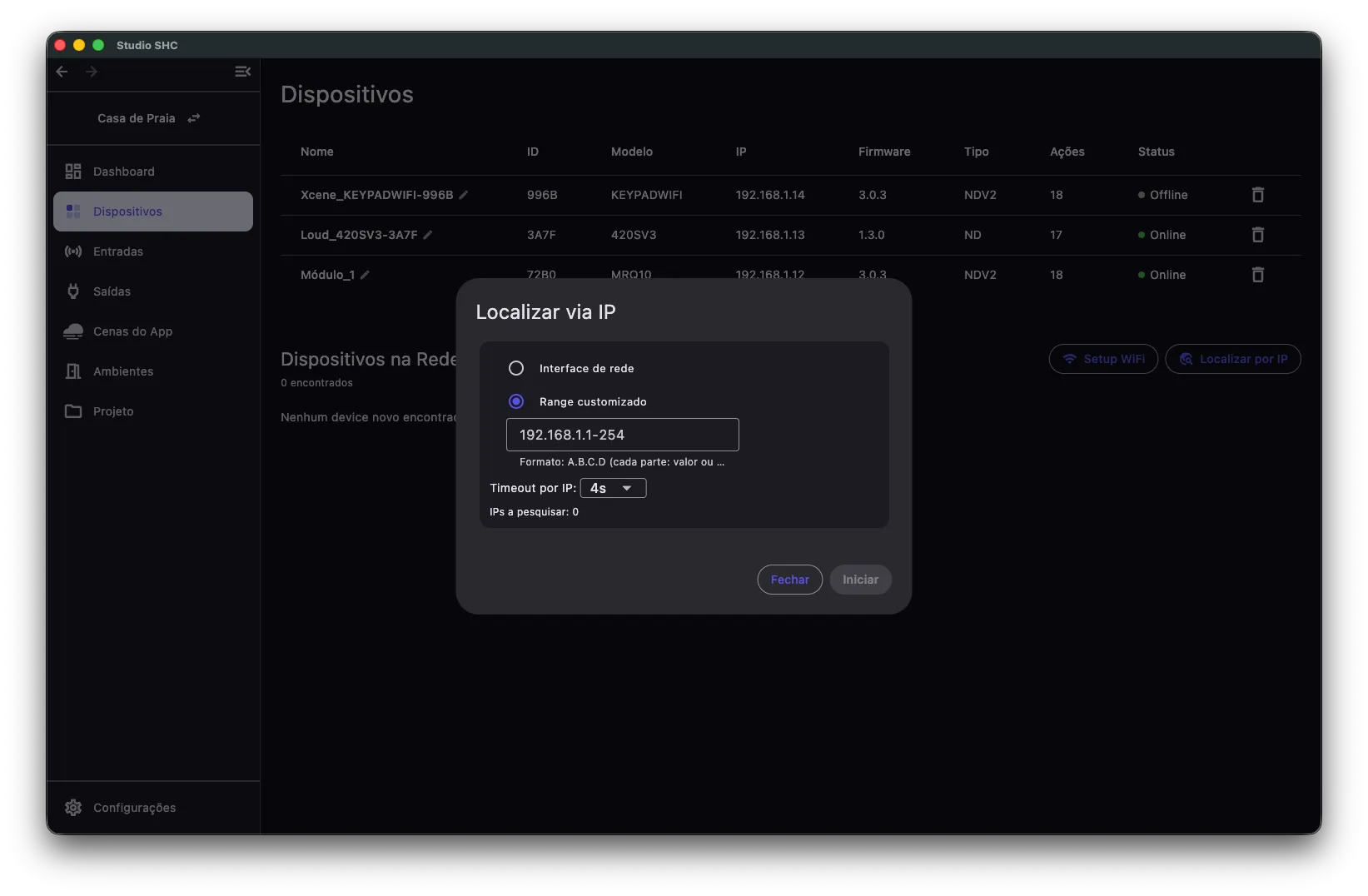Click the Setup WiFi button

click(x=1103, y=359)
